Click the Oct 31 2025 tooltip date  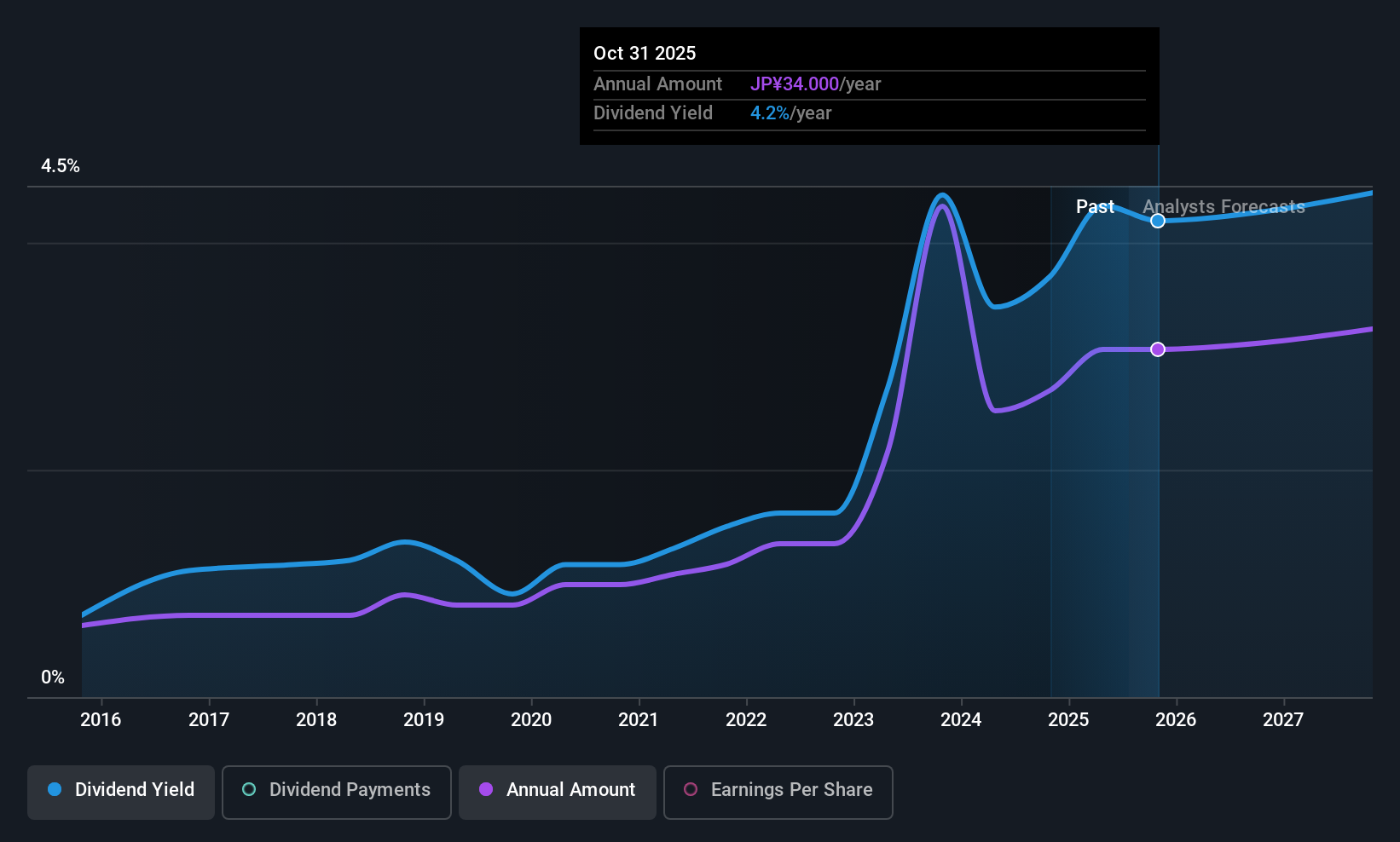click(x=645, y=53)
